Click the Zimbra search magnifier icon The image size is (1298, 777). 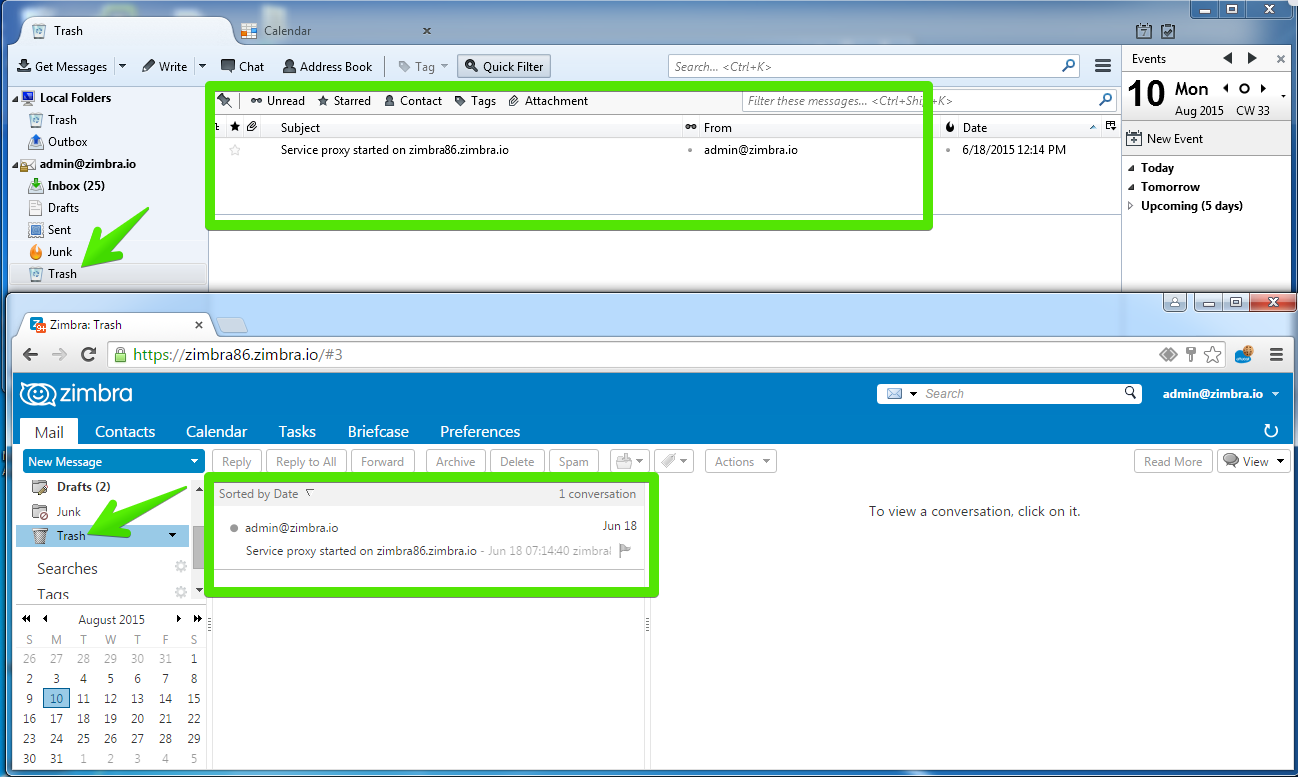1130,393
